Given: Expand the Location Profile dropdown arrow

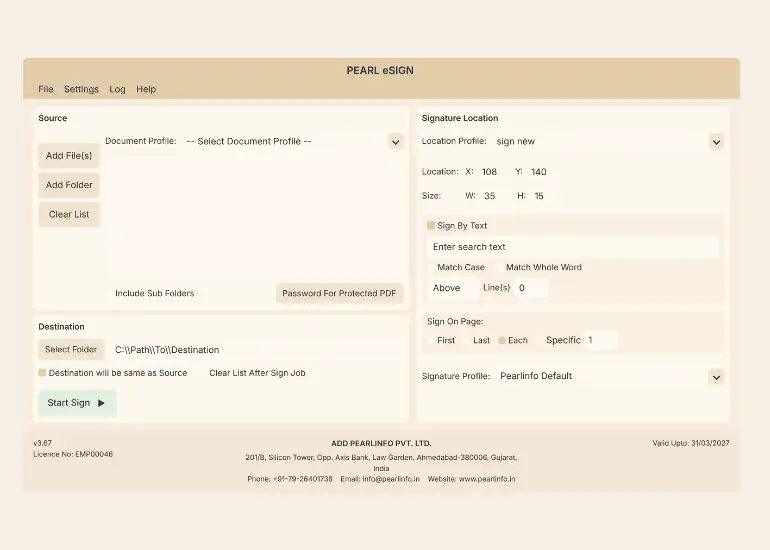Looking at the screenshot, I should 716,142.
